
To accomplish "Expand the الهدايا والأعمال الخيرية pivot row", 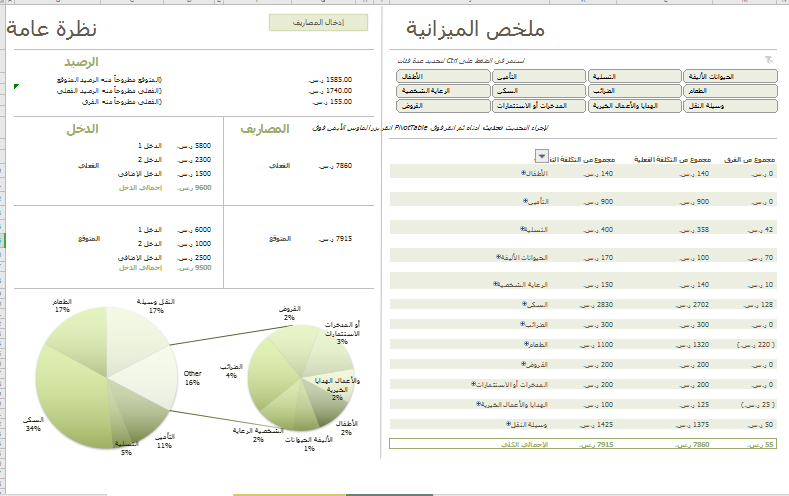I will (479, 404).
